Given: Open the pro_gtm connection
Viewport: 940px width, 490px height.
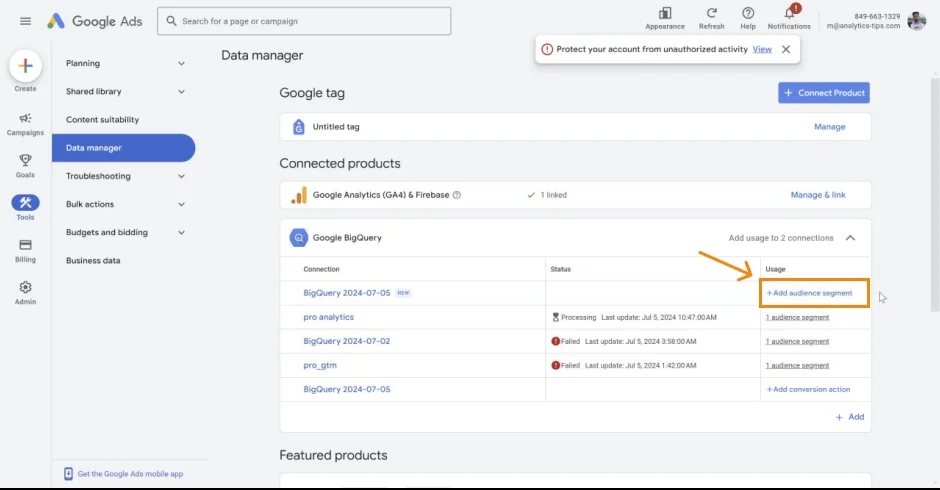Looking at the screenshot, I should point(320,365).
